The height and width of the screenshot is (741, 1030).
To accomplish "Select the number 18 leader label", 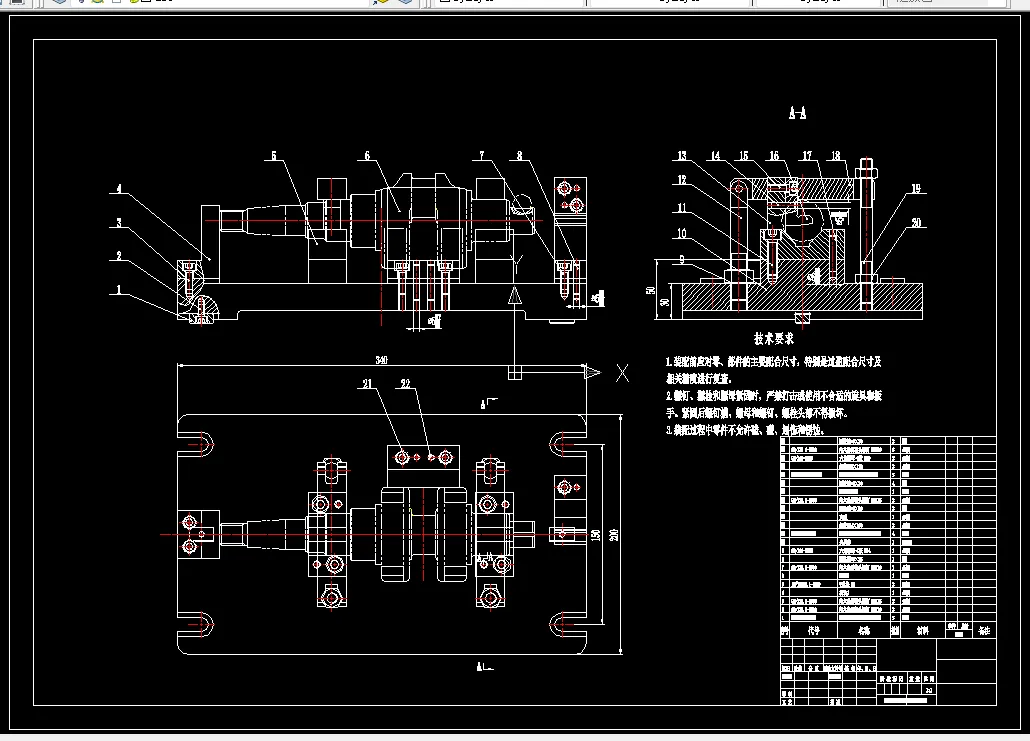I will tap(835, 156).
